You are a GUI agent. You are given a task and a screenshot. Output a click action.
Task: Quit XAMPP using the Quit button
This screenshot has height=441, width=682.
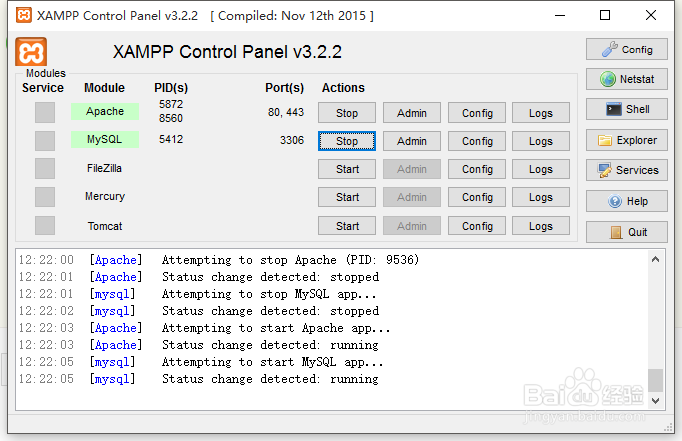(626, 232)
